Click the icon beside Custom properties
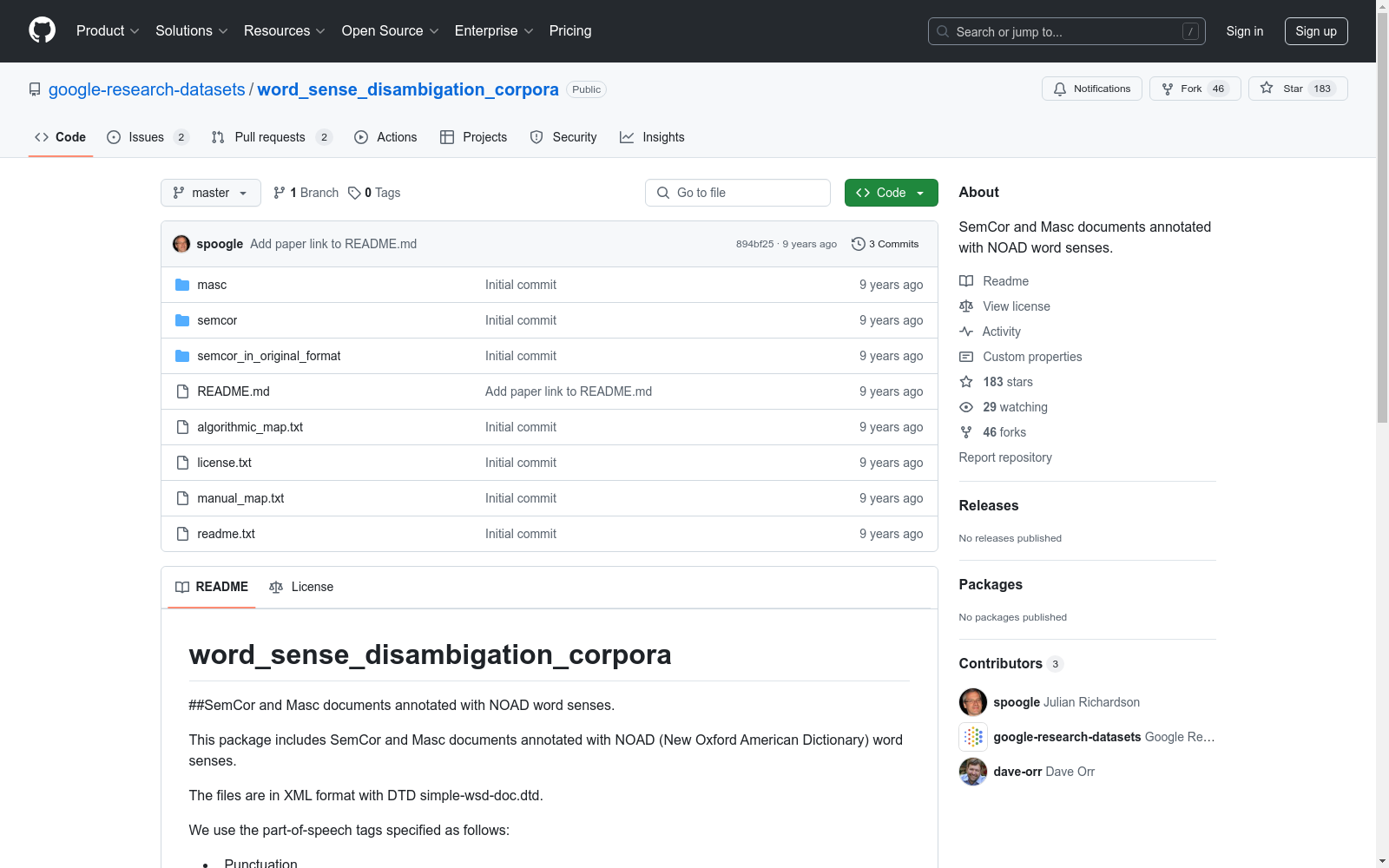Screen dimensions: 1389x868 pos(966,357)
